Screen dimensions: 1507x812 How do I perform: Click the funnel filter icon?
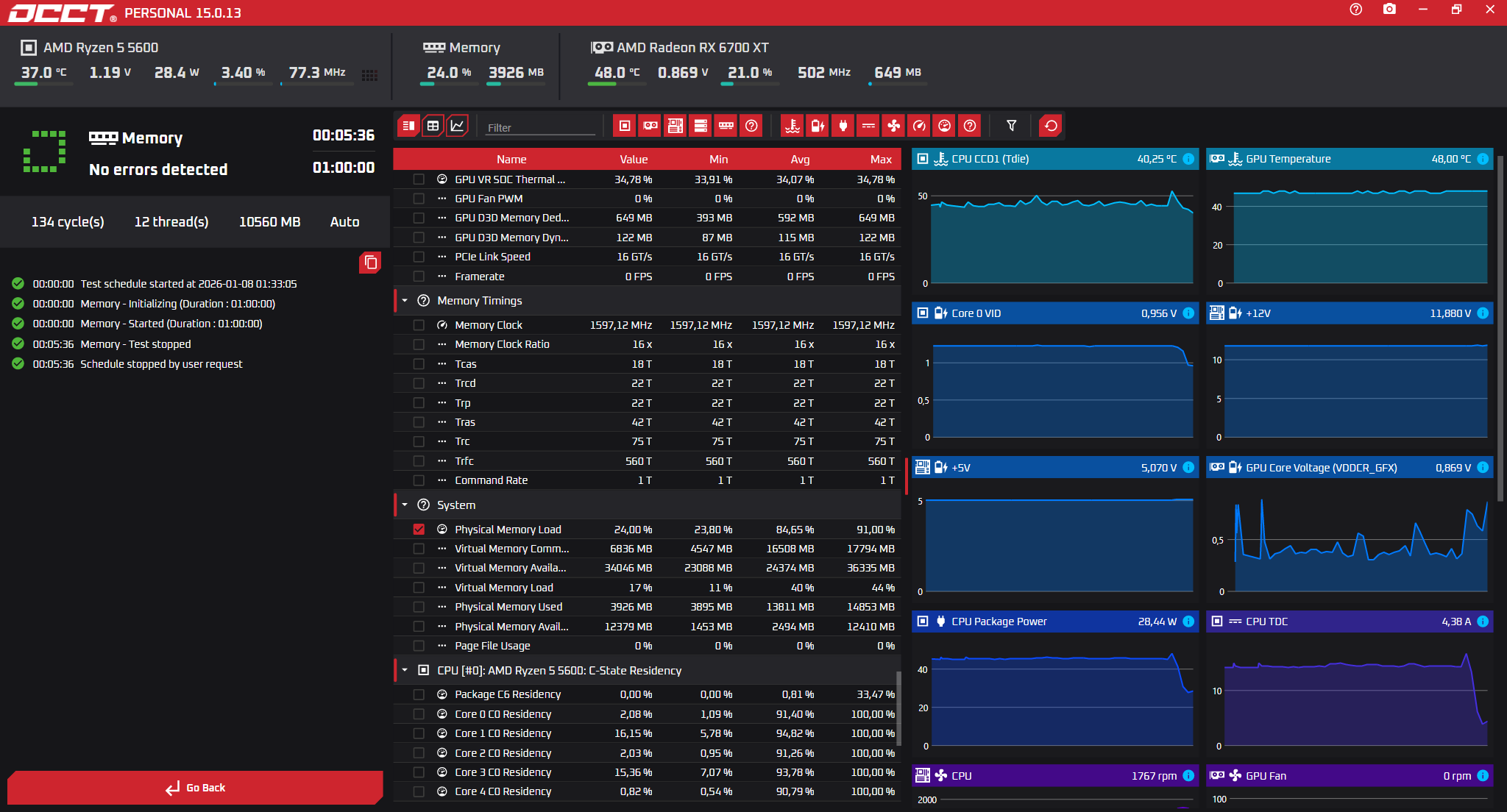[x=1012, y=126]
